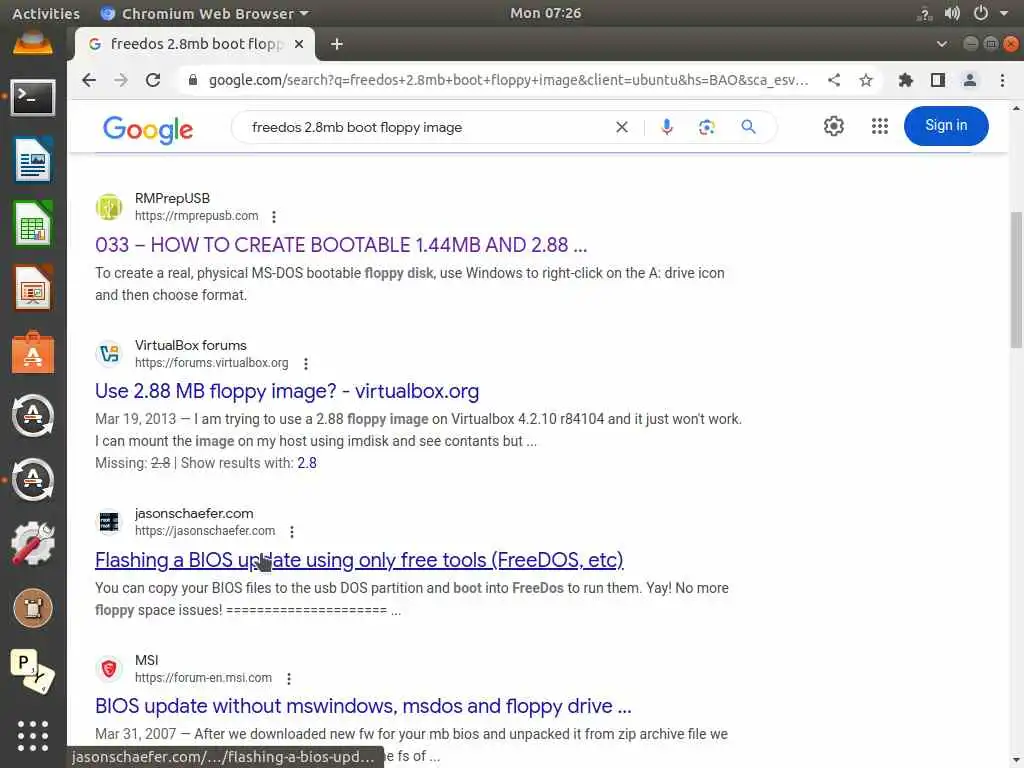Select the freedos 2.8mb boot floppy tab
Viewport: 1024px width, 768px height.
(x=196, y=44)
